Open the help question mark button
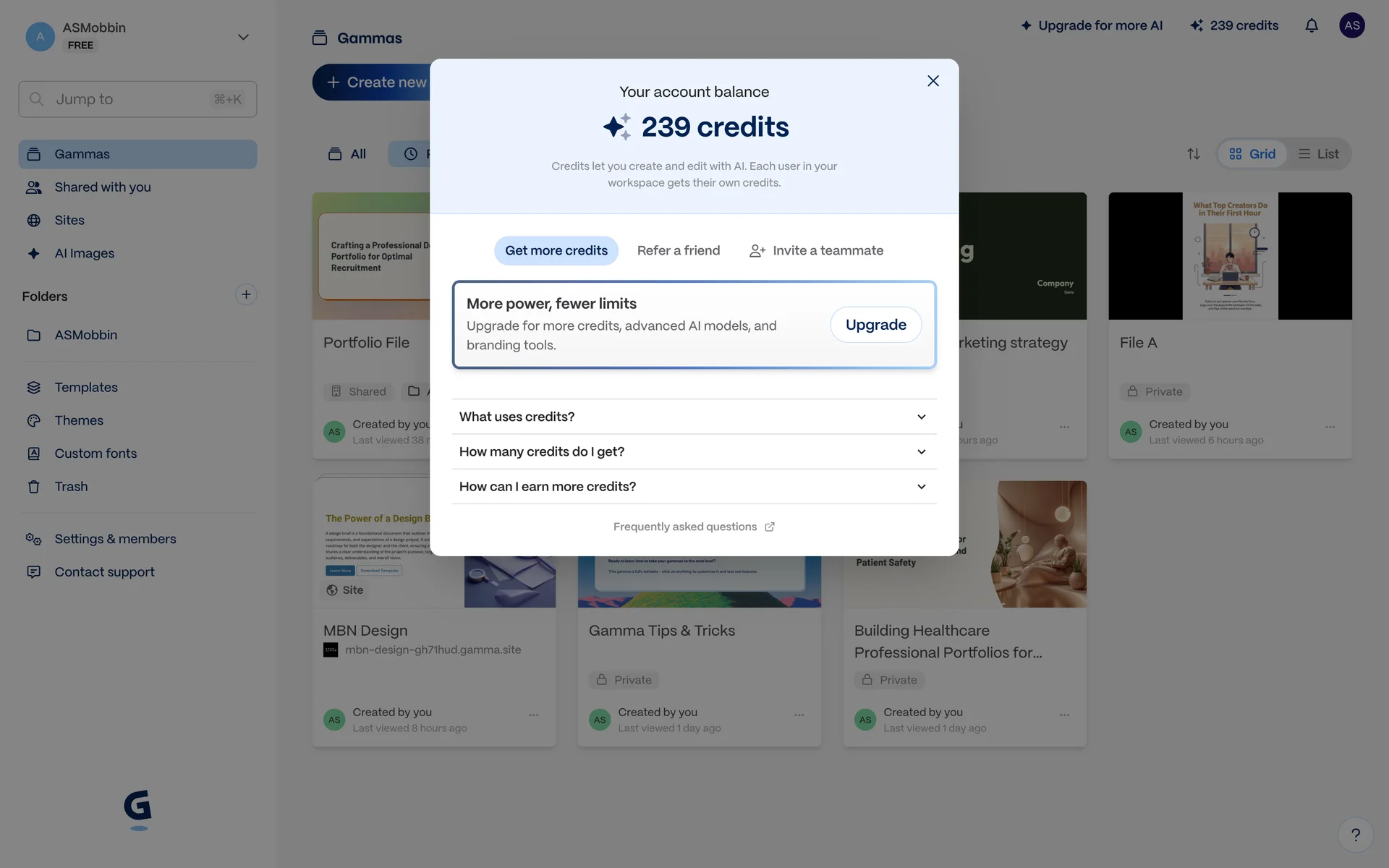Image resolution: width=1389 pixels, height=868 pixels. click(1355, 835)
